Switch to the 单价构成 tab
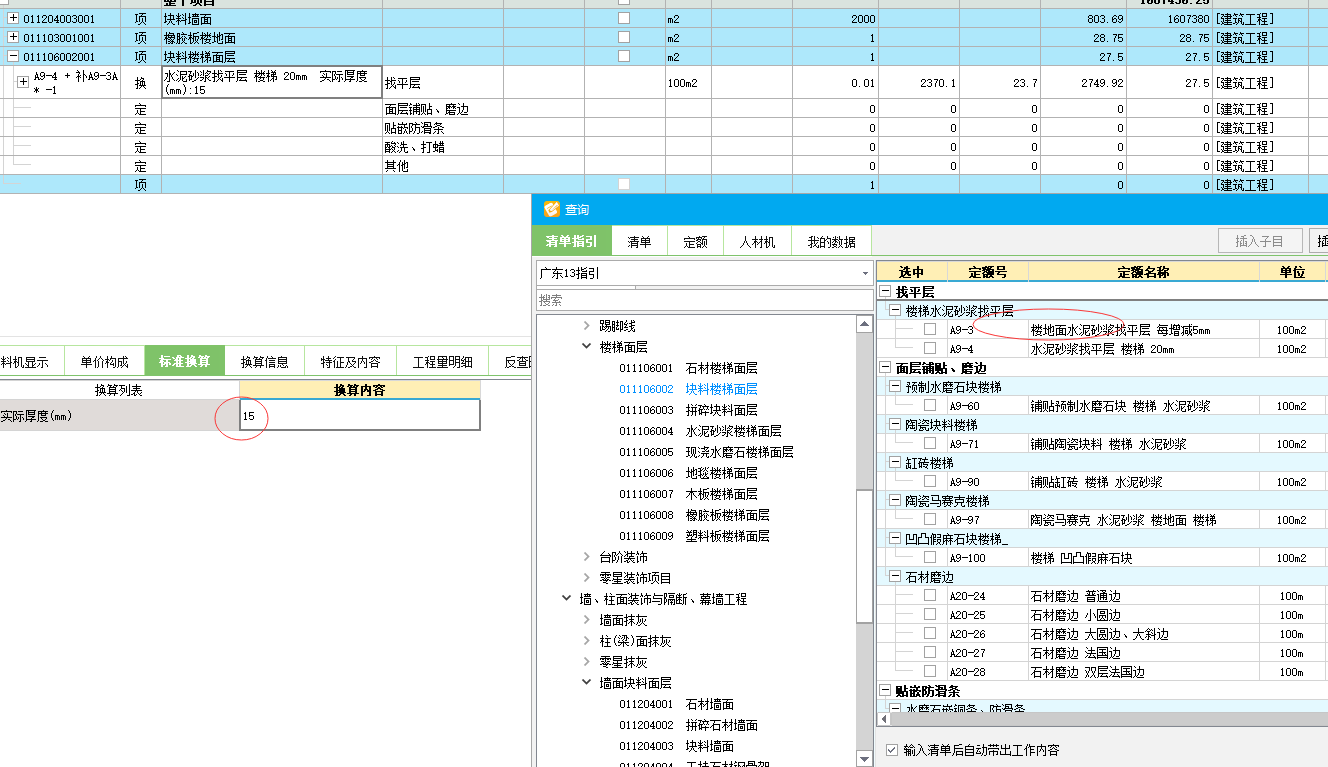 coord(105,361)
